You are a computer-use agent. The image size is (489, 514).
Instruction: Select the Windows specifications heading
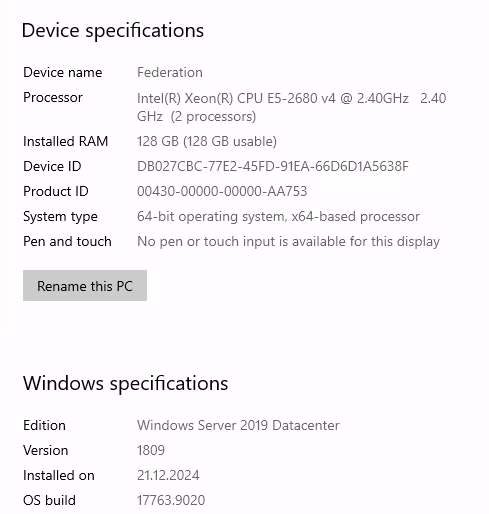125,383
